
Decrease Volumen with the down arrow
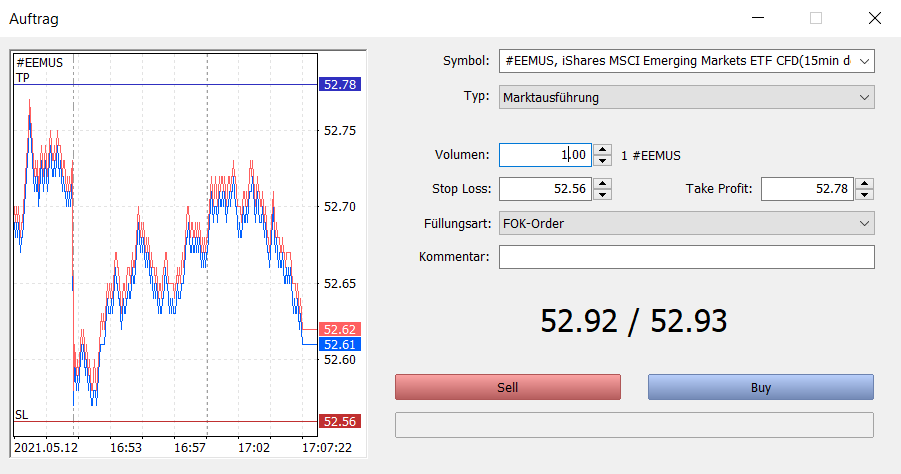(602, 161)
